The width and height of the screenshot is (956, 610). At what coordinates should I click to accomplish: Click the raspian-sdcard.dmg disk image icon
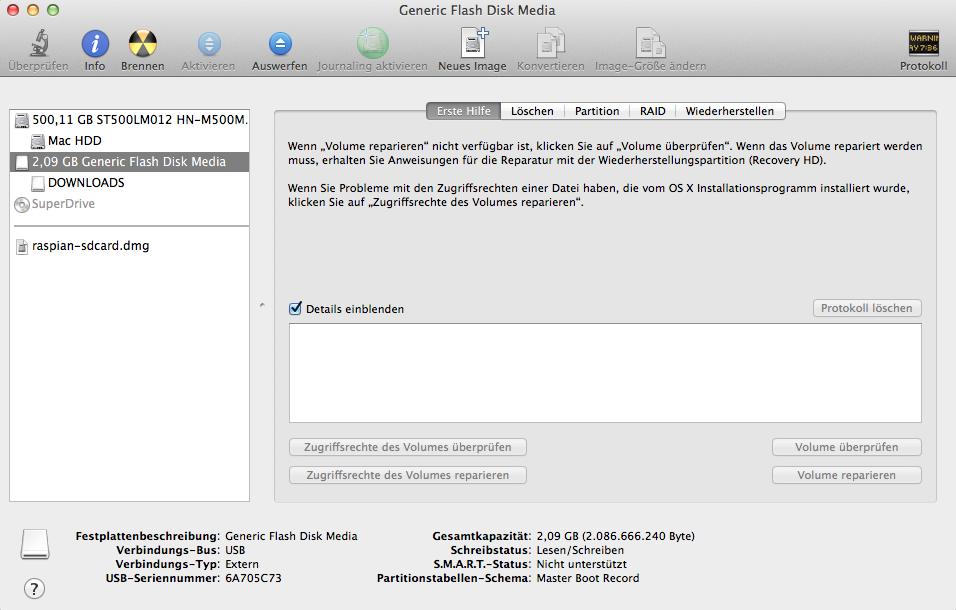tap(22, 247)
